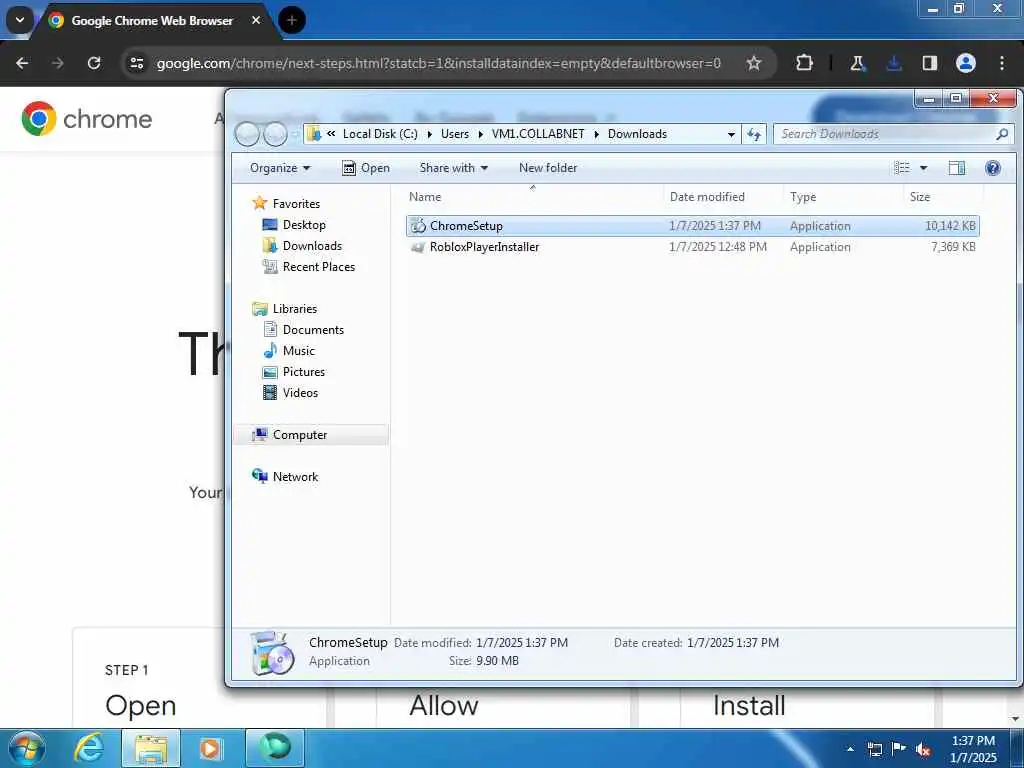Select the RobloxPlayerInstaller file

click(692, 247)
